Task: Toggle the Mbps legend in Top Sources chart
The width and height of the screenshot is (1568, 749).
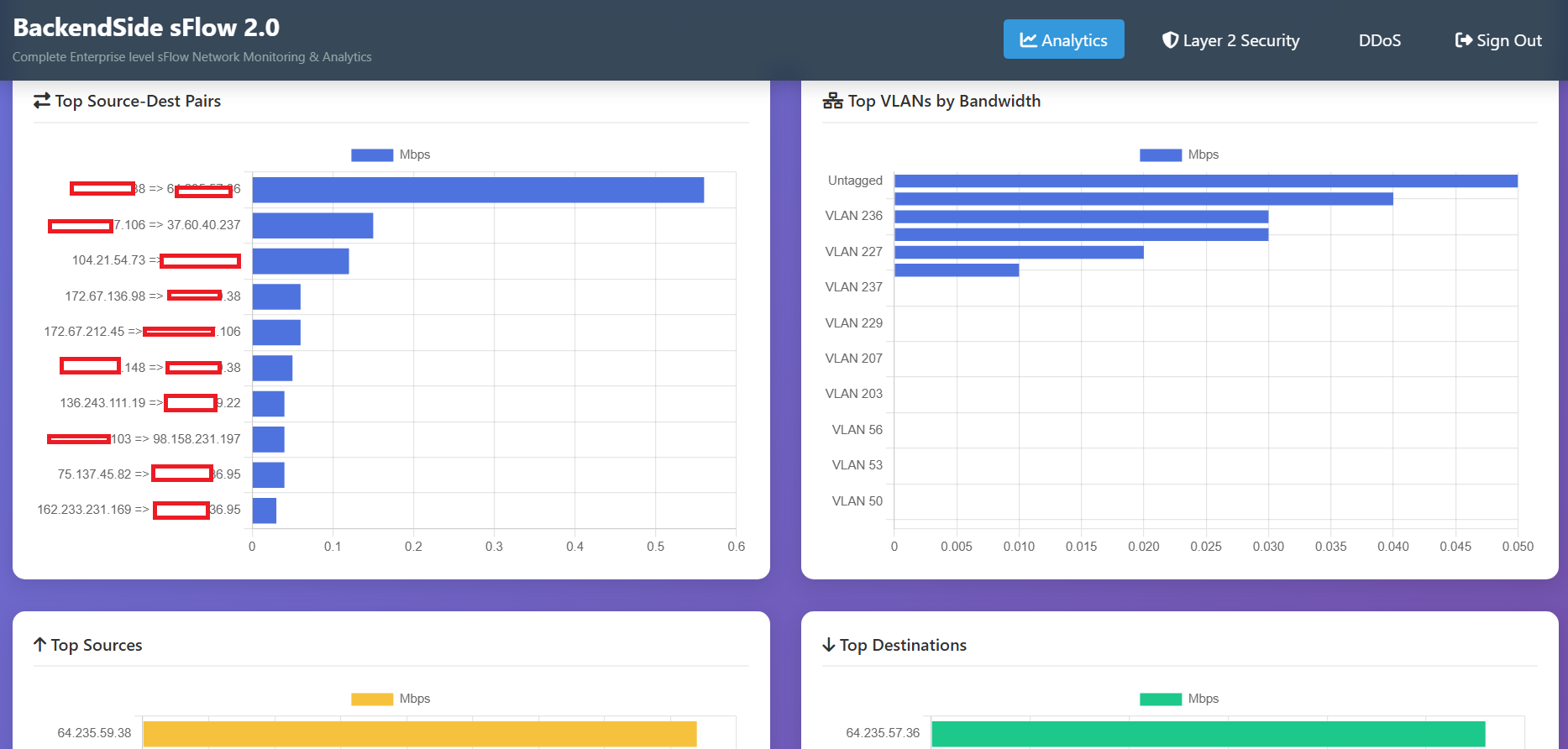Action: click(x=391, y=699)
